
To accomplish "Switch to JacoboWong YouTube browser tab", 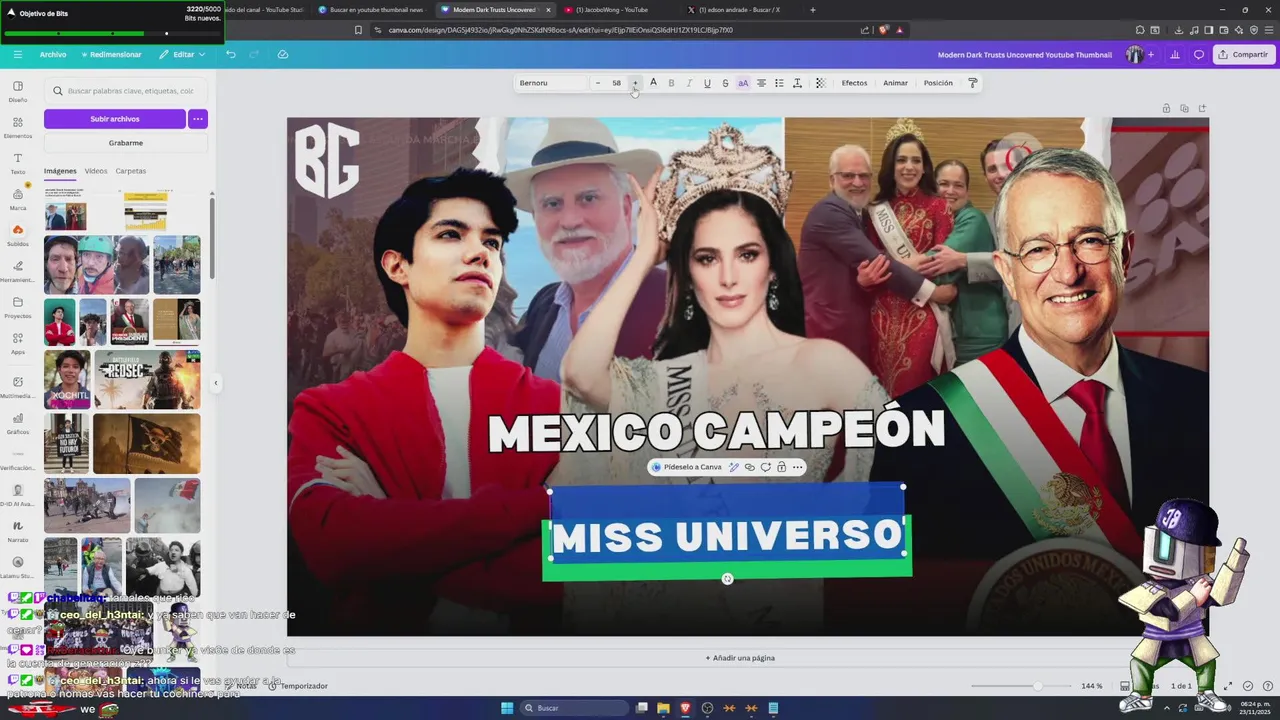I will (x=607, y=10).
